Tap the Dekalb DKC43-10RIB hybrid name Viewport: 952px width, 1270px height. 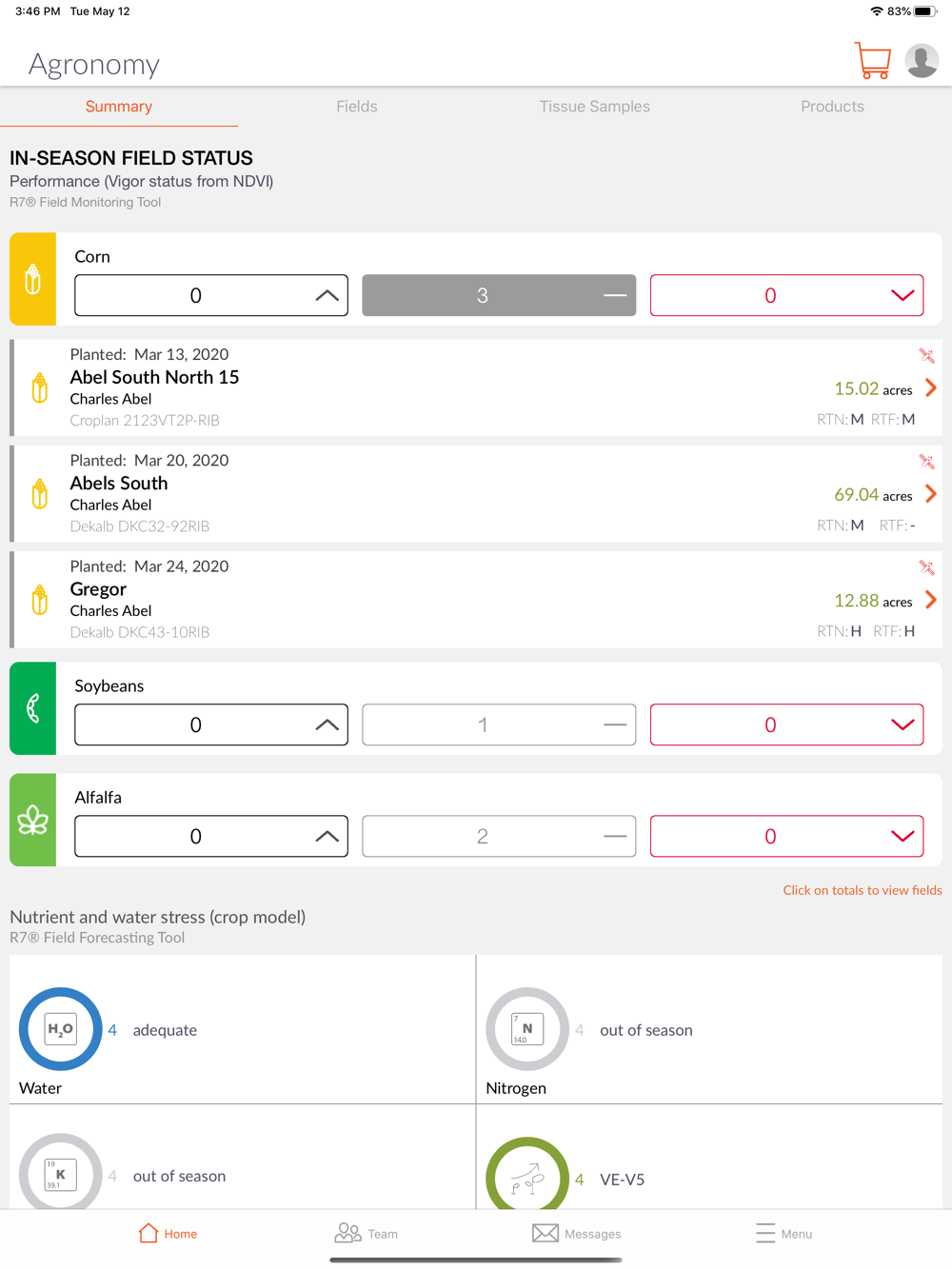140,631
